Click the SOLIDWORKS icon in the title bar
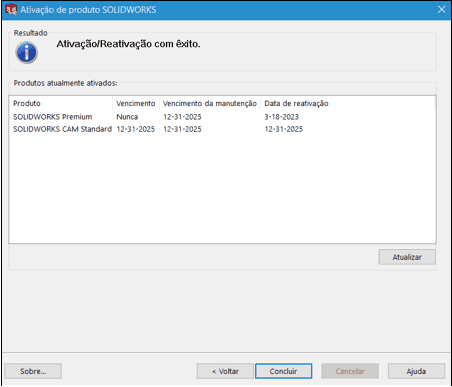Viewport: 452px width, 387px height. (x=11, y=9)
